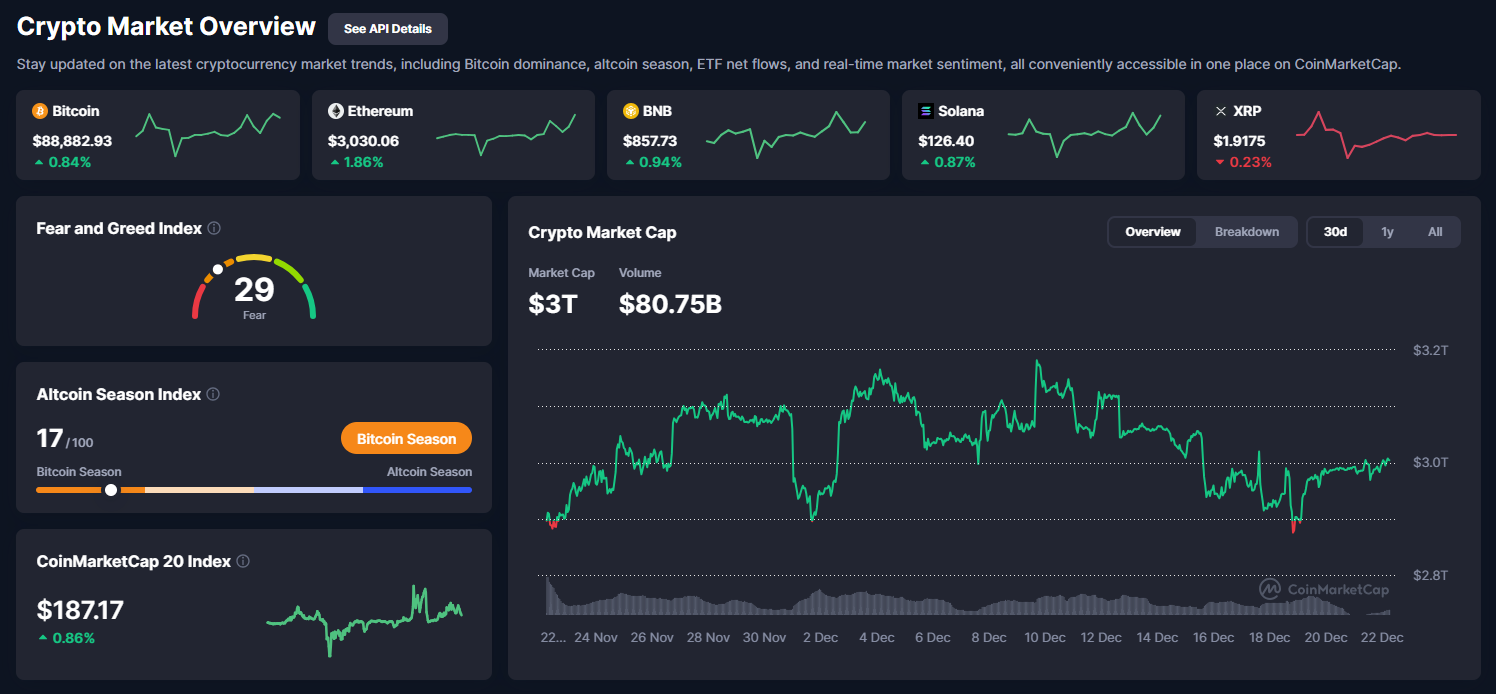This screenshot has height=694, width=1496.
Task: Click the Fear and Greed Index heading
Action: click(x=119, y=228)
